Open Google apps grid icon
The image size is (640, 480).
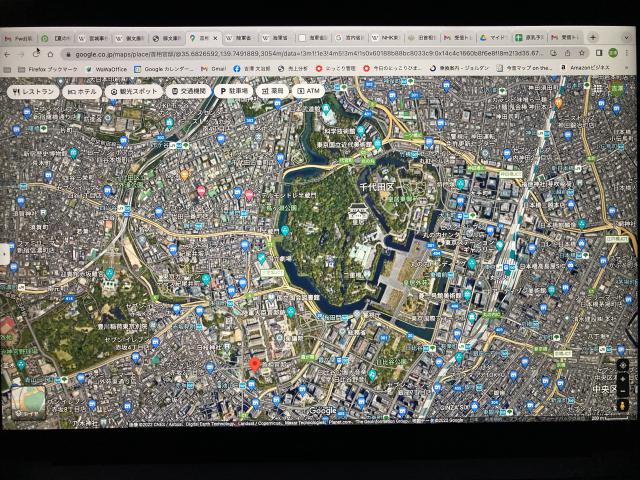click(x=597, y=89)
